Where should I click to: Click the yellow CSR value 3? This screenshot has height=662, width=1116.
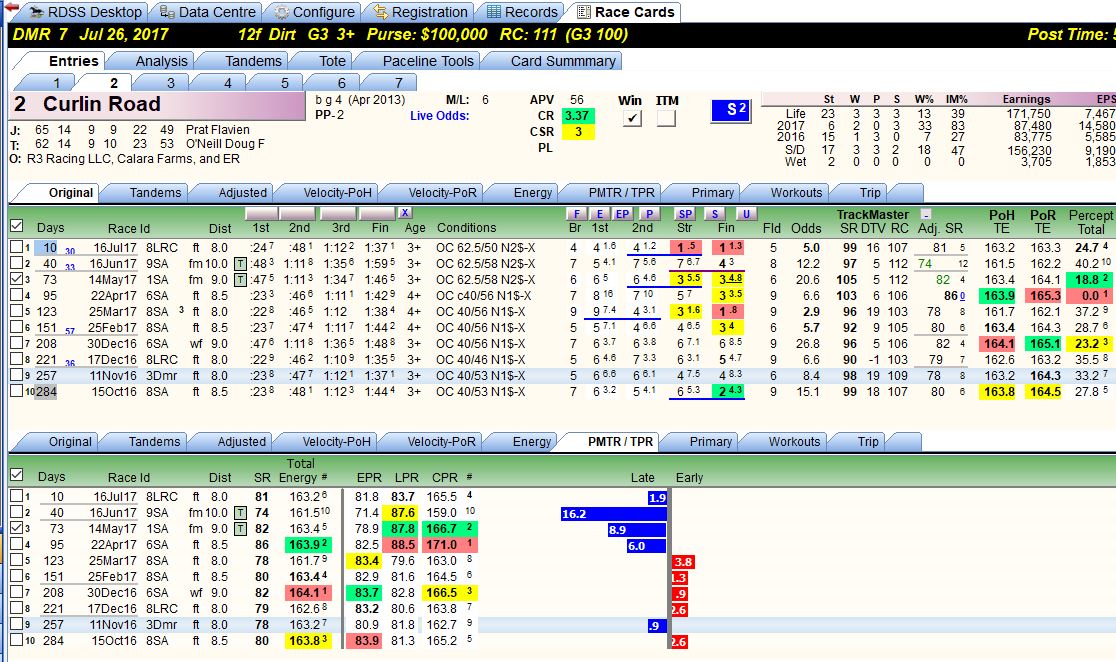[x=578, y=132]
